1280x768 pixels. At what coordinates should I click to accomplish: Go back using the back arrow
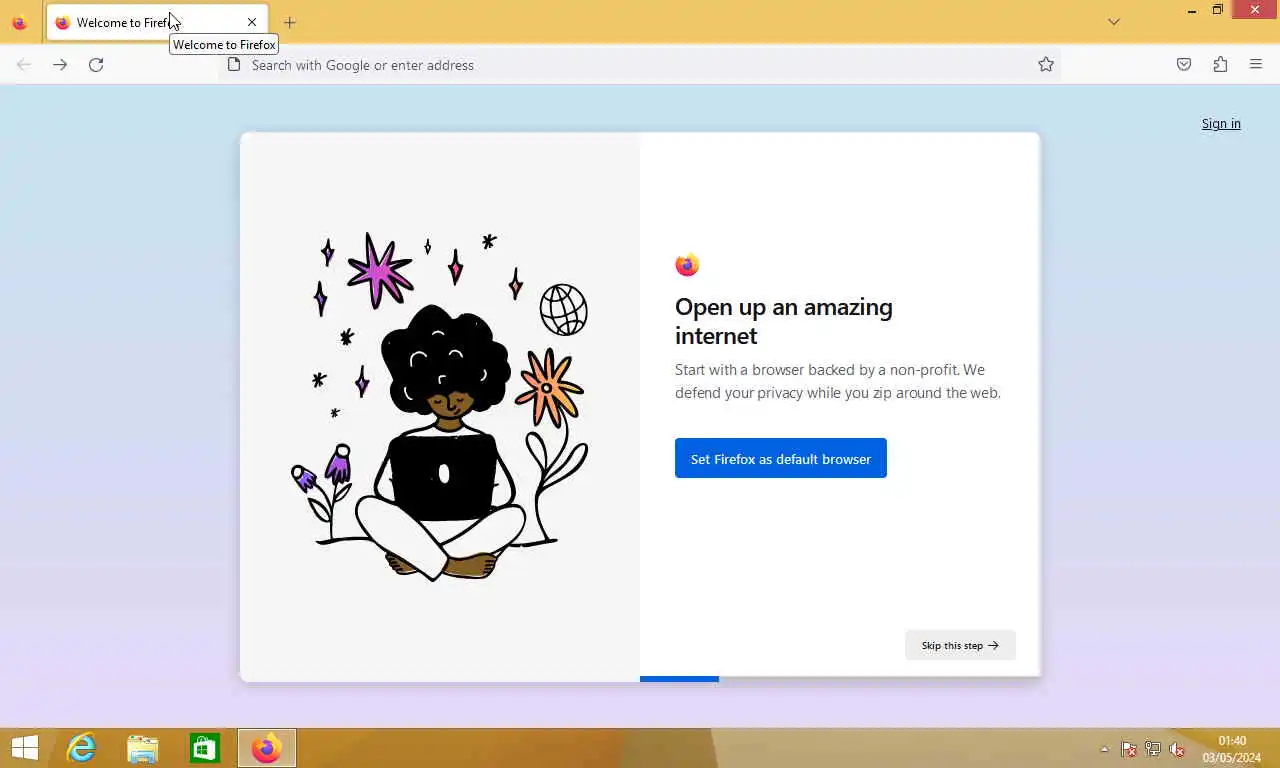click(24, 65)
